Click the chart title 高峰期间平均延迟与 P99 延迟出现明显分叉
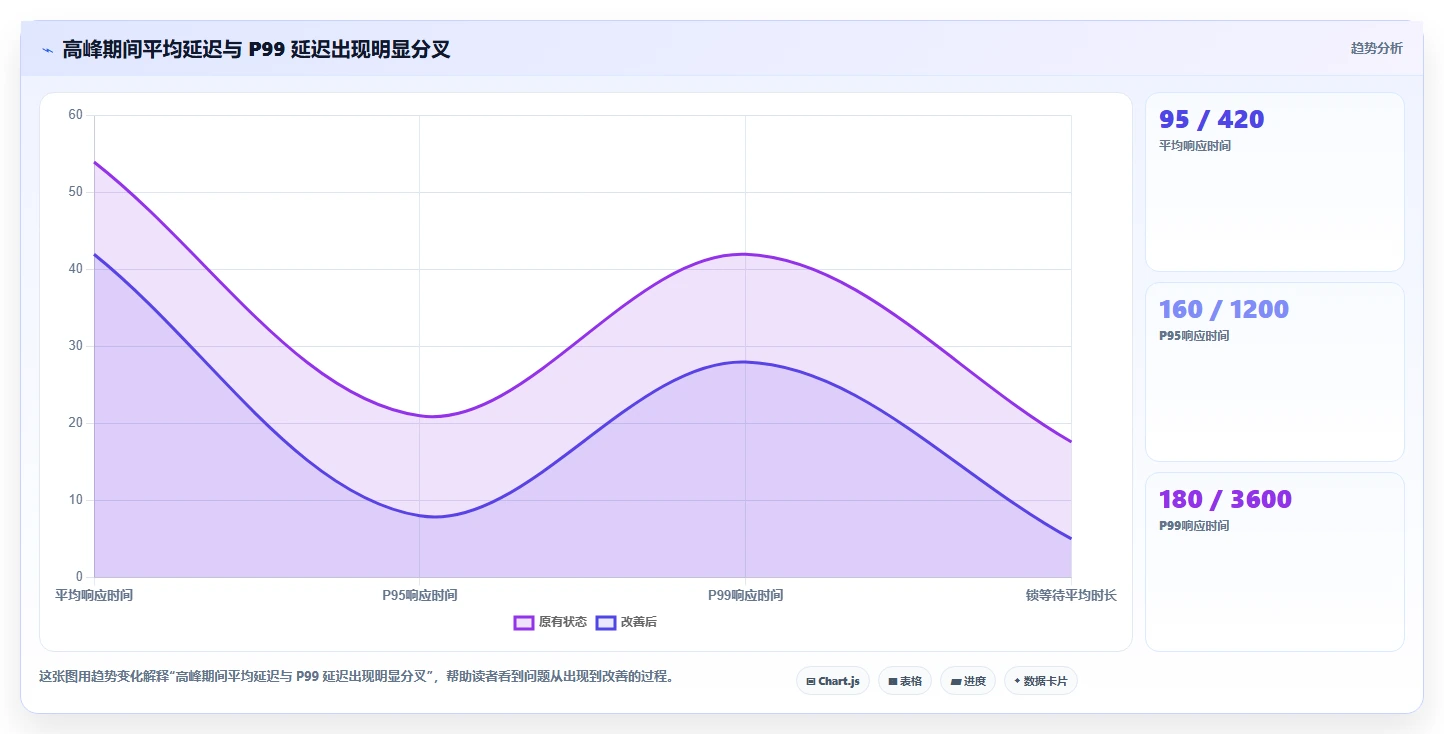The width and height of the screenshot is (1444, 734). 256,49
